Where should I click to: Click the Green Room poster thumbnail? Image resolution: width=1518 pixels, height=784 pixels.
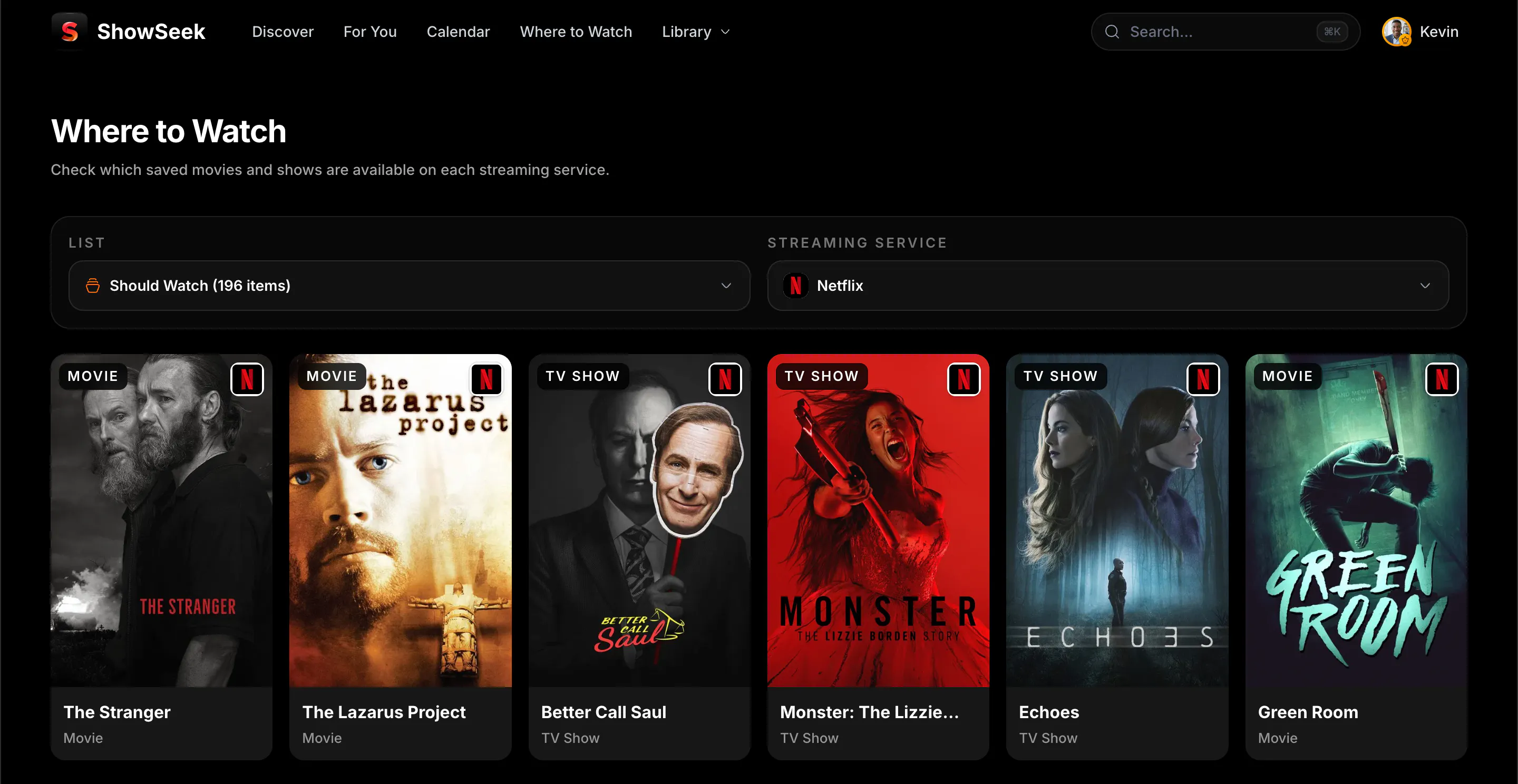point(1356,521)
